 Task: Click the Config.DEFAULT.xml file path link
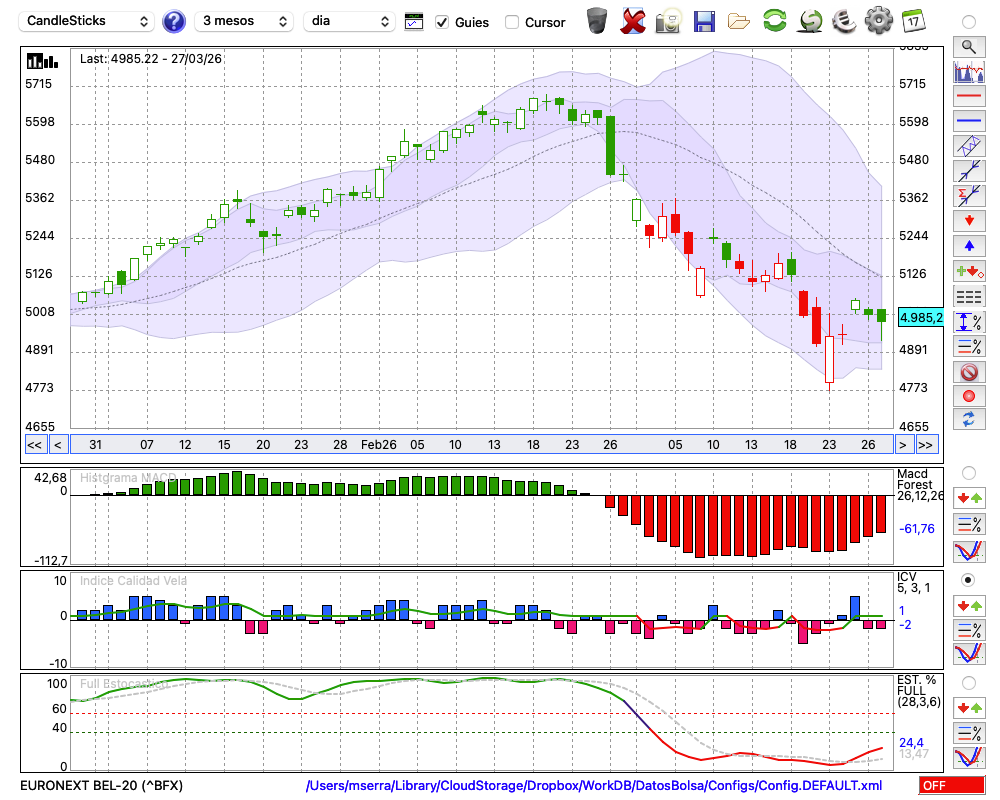(594, 786)
